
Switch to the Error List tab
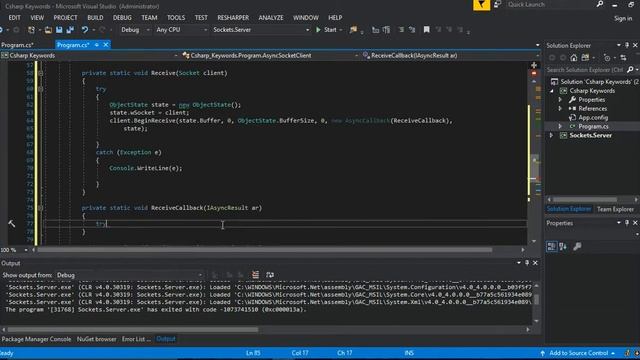(x=136, y=339)
